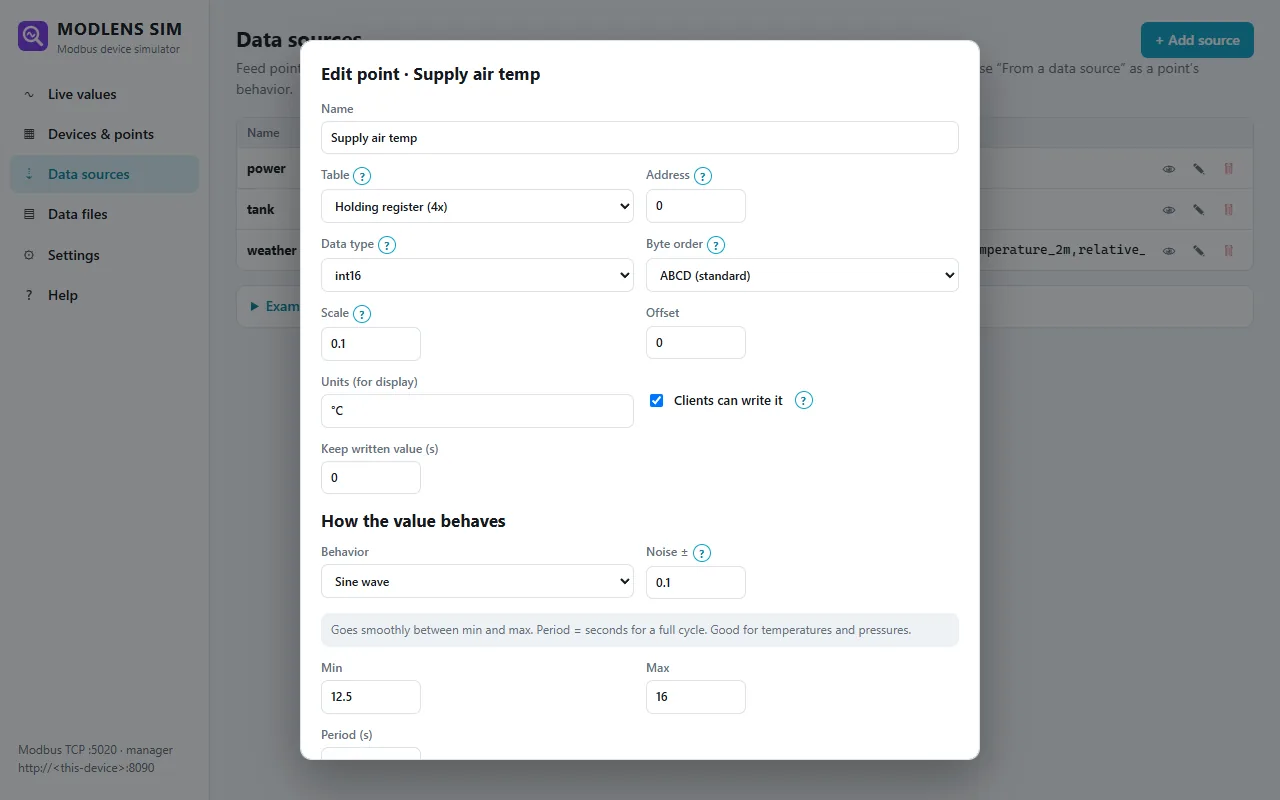Viewport: 1280px width, 800px height.
Task: Click the Offset input field
Action: pyautogui.click(x=696, y=343)
